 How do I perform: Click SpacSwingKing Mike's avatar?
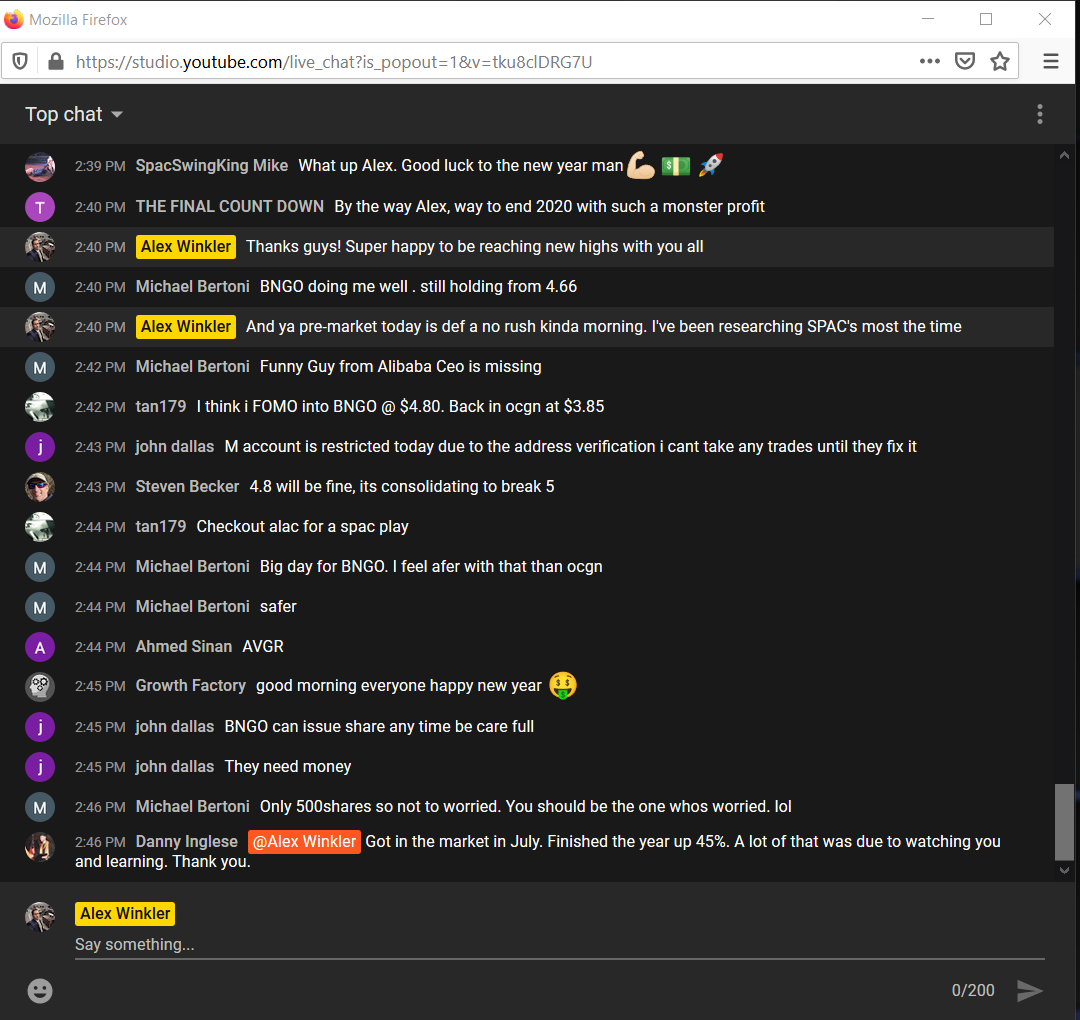[x=40, y=166]
